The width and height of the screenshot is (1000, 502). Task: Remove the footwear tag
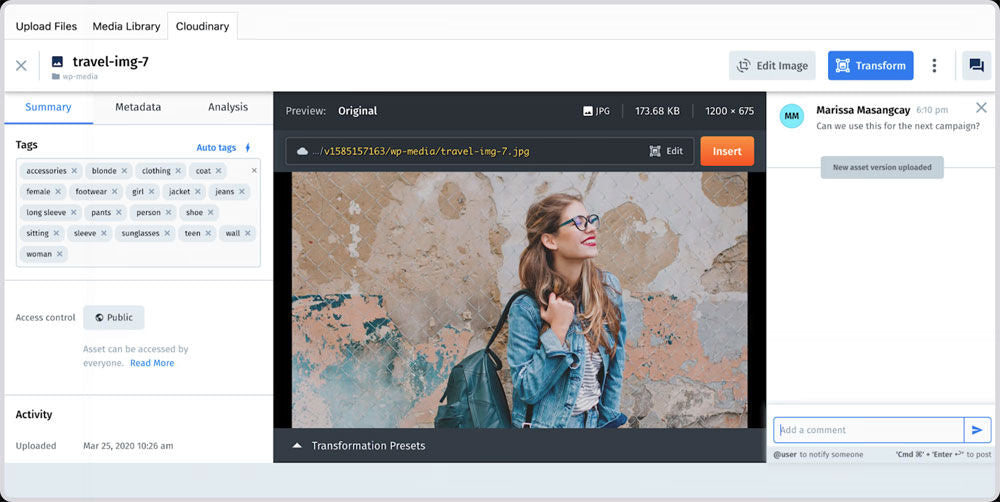point(114,191)
